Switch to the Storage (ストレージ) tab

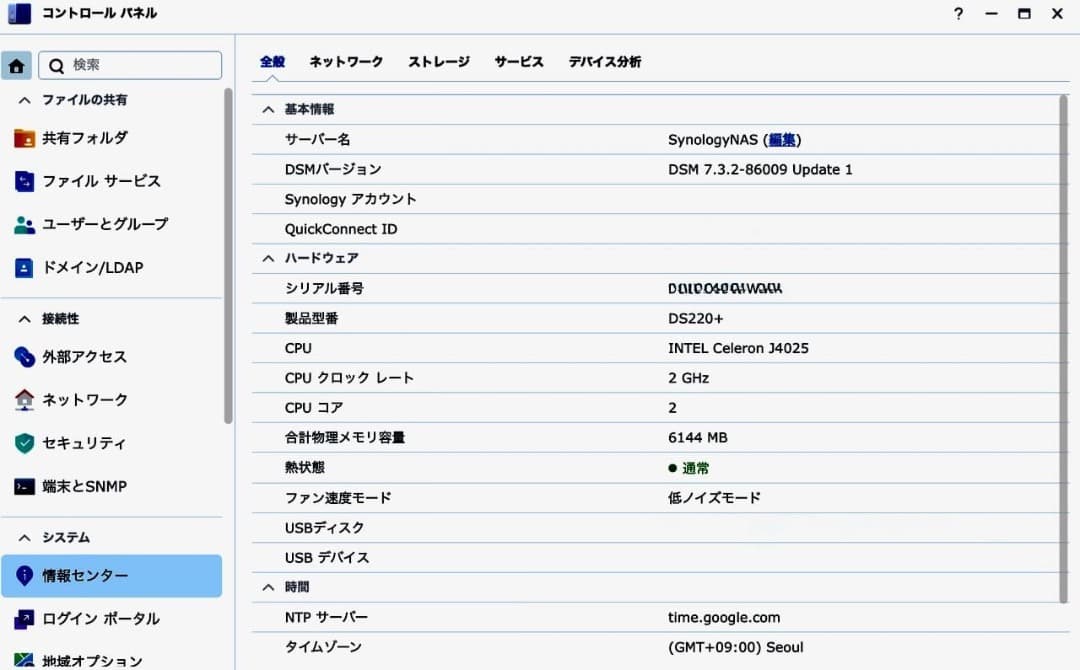coord(439,62)
